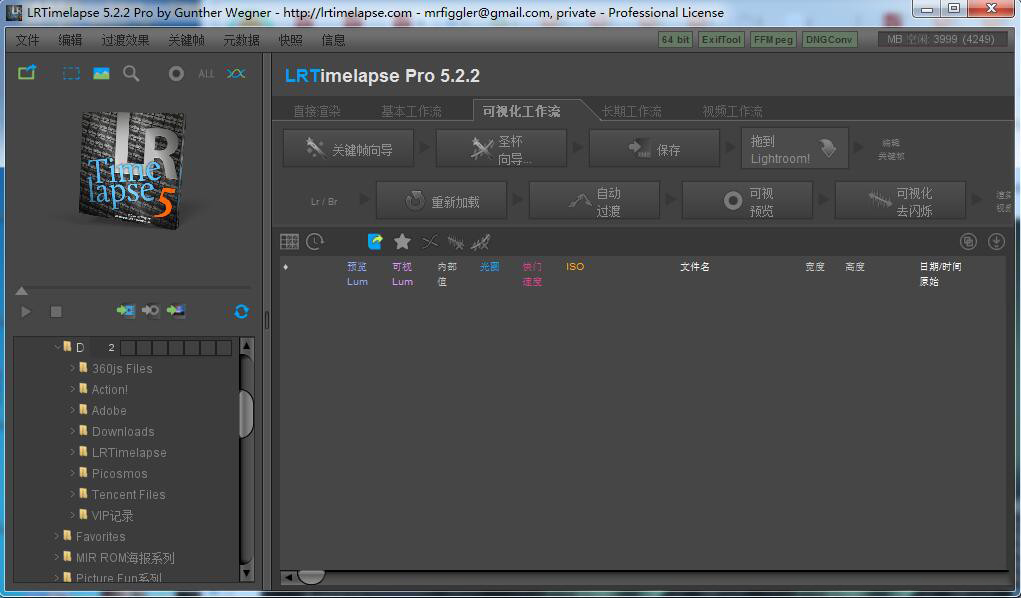Click the deflicker comb icon above table

coord(456,243)
